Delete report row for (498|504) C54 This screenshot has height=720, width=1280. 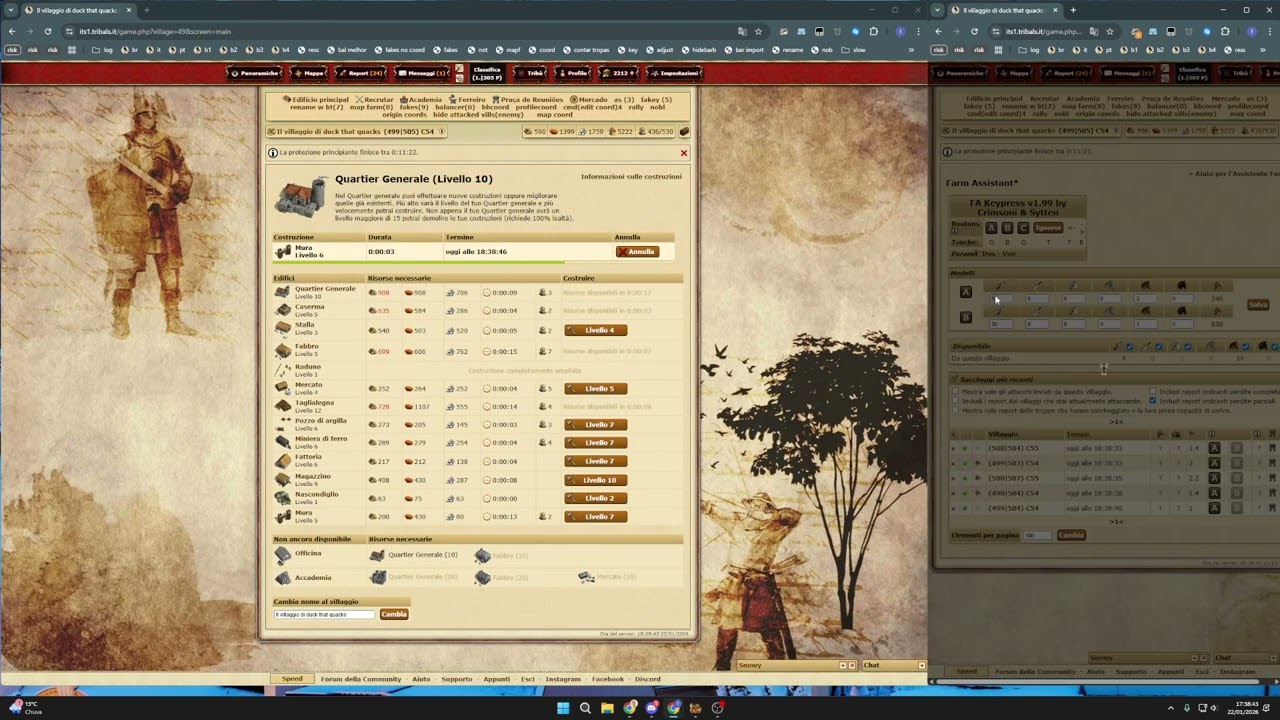click(x=953, y=493)
